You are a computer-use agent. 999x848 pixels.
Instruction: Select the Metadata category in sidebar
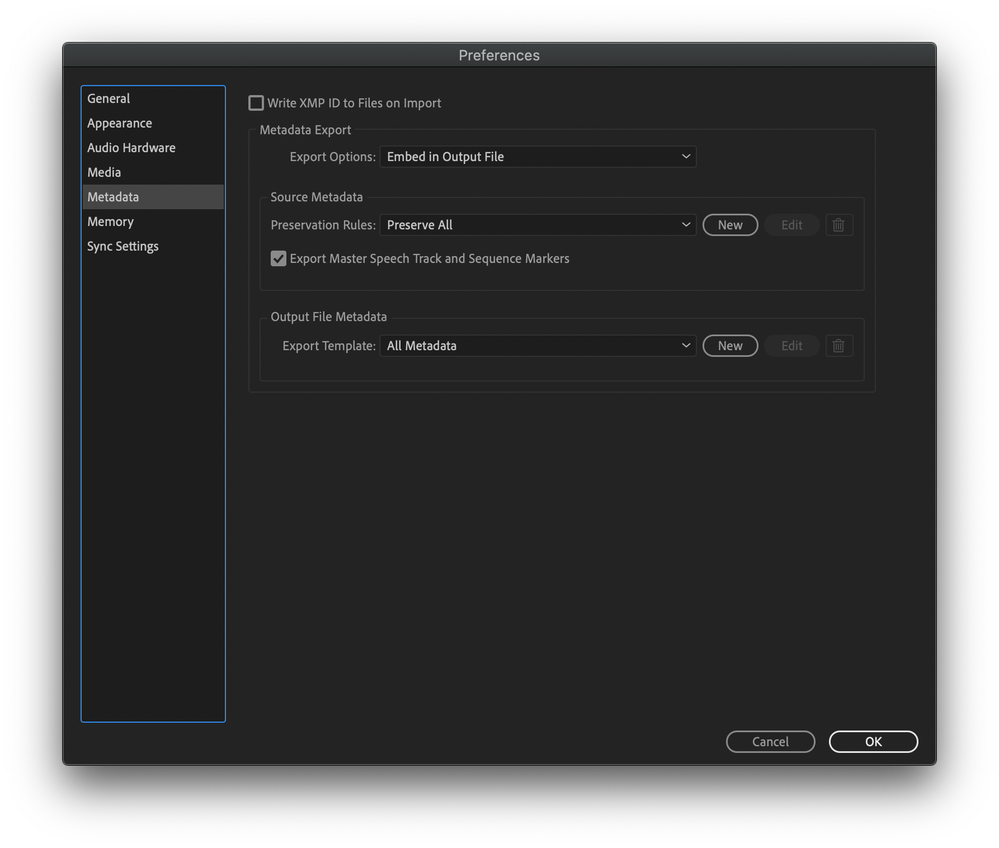point(153,197)
